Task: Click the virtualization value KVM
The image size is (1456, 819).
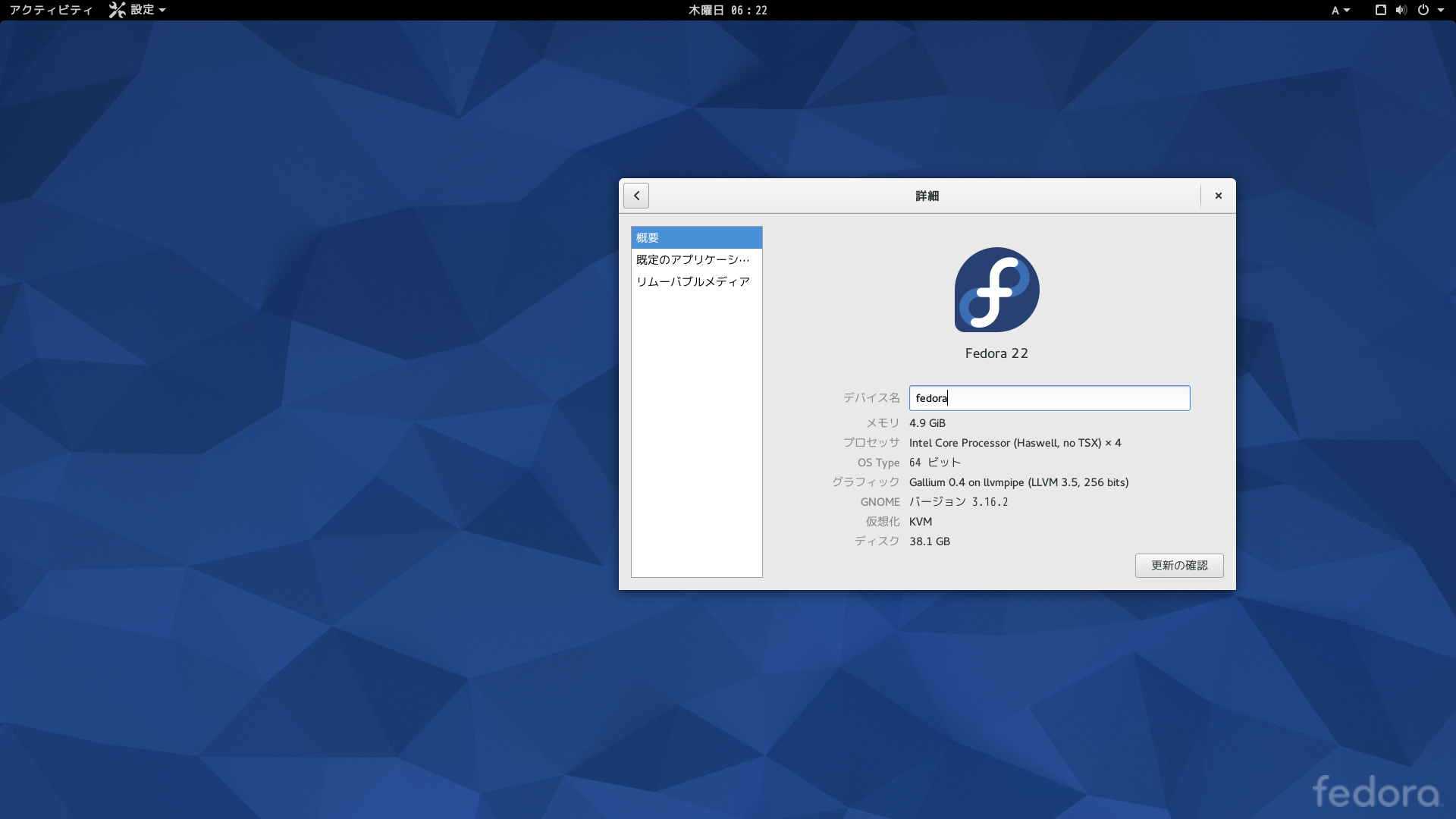Action: pyautogui.click(x=921, y=522)
